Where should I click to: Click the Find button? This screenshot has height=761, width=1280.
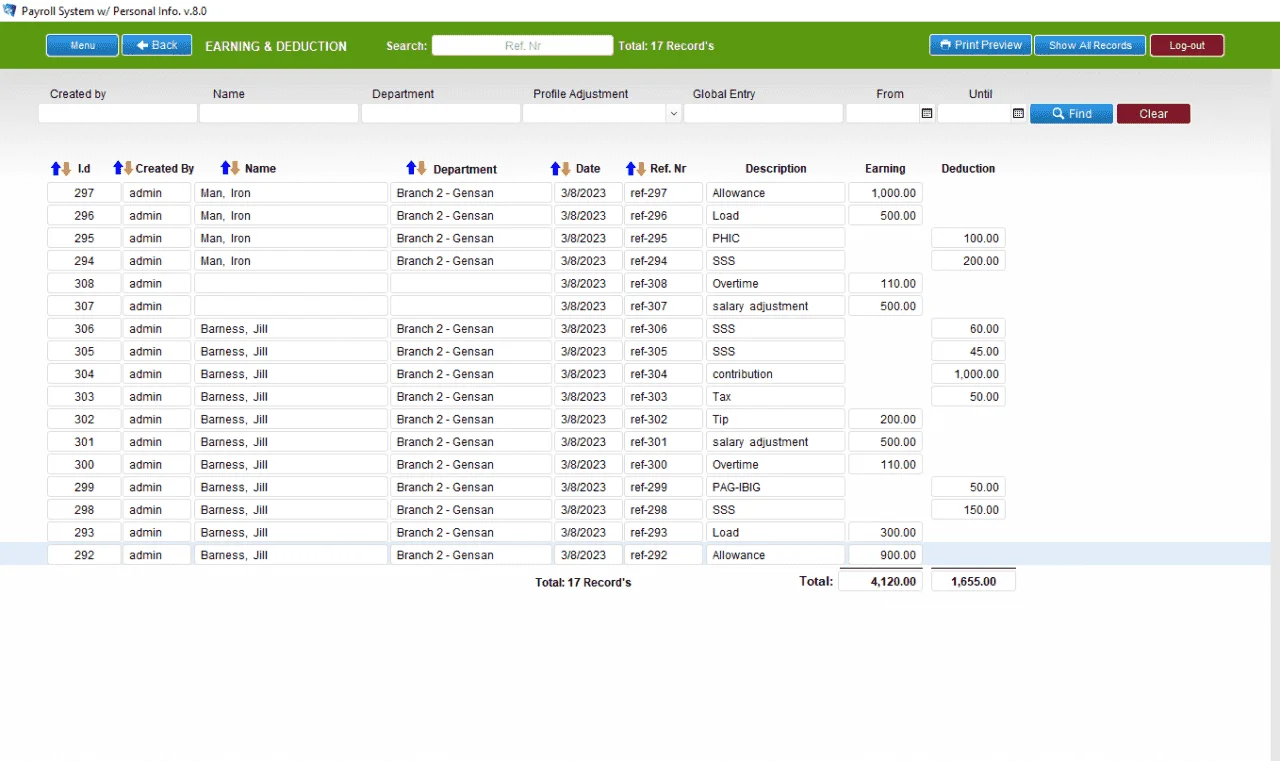1071,114
